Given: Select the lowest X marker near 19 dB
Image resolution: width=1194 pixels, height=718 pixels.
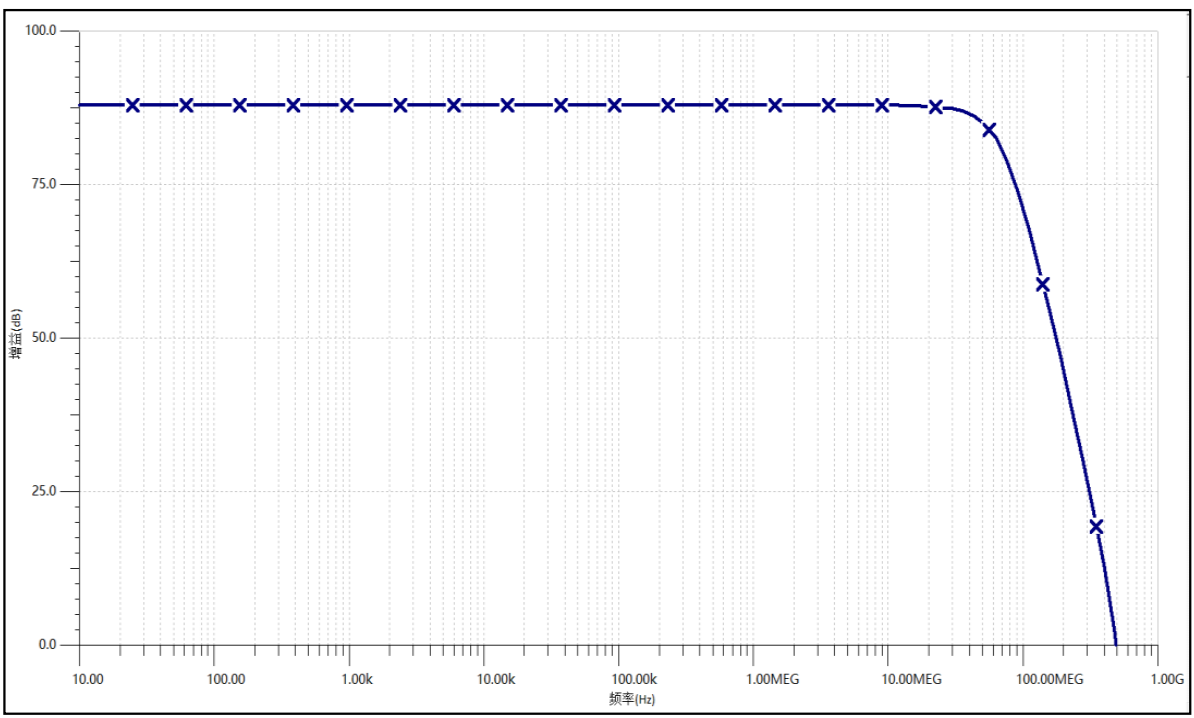Looking at the screenshot, I should point(1096,527).
